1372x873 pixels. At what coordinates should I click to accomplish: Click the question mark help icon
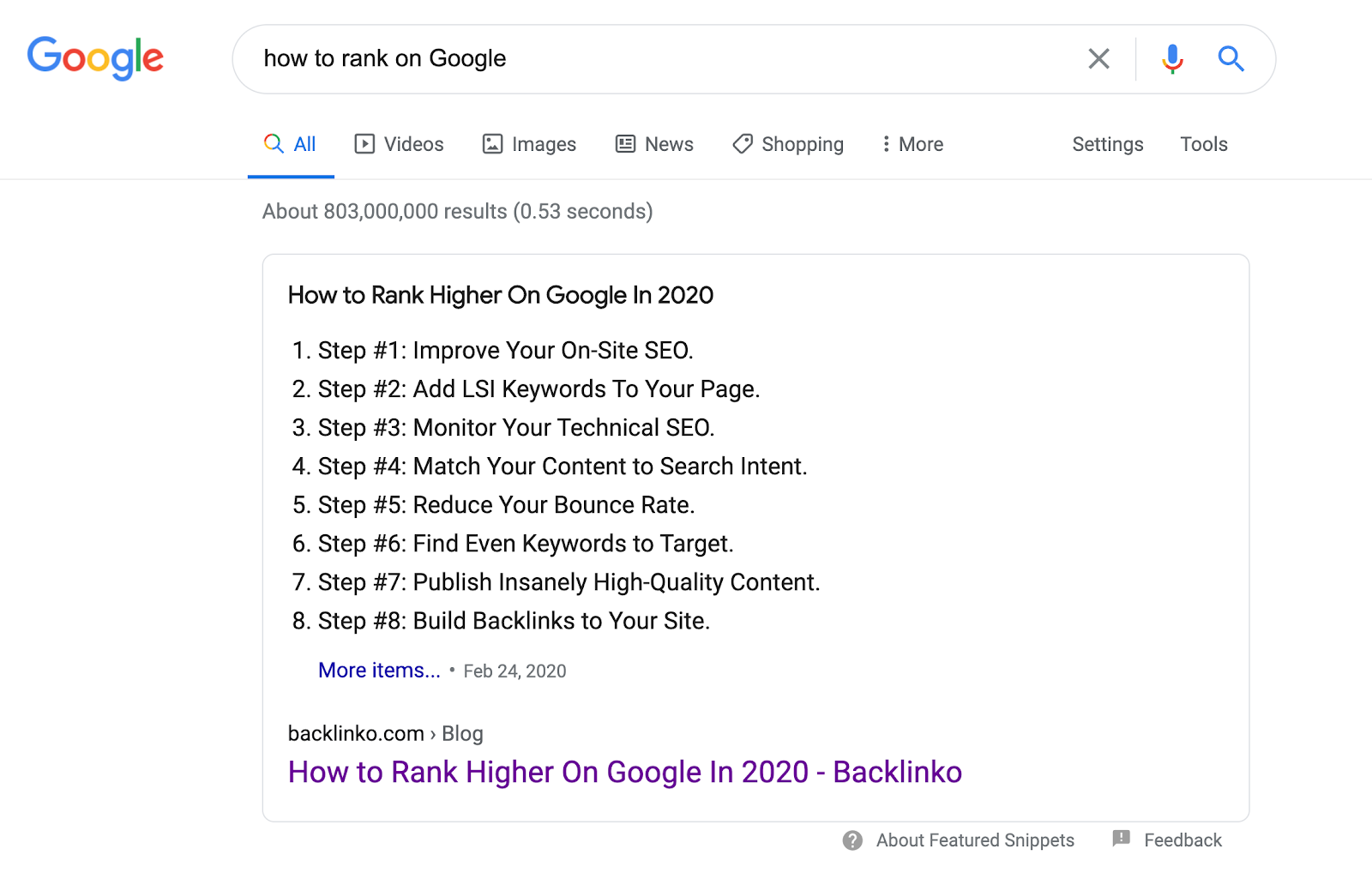point(852,840)
